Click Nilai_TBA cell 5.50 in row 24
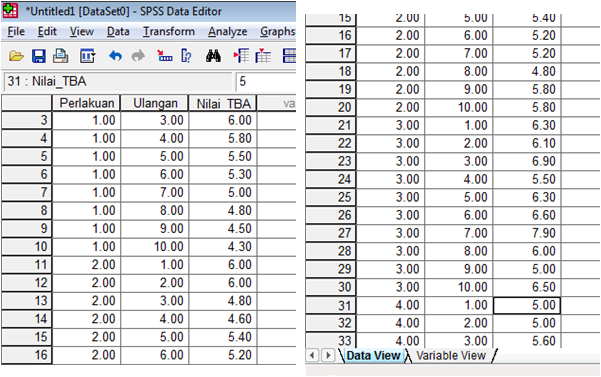 coord(527,179)
